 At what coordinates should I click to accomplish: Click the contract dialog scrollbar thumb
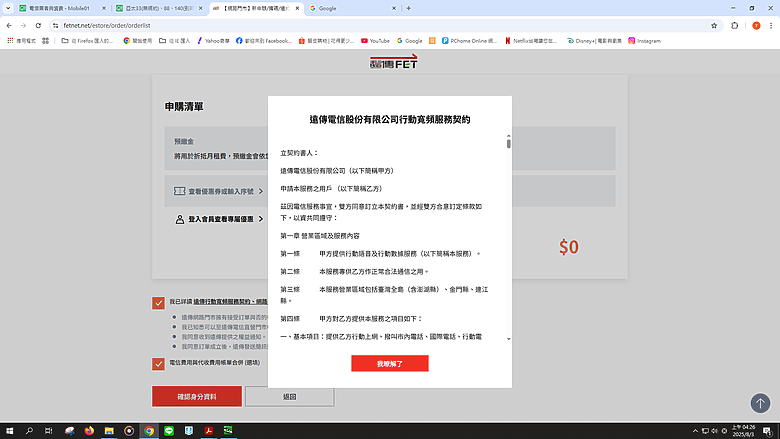(x=508, y=144)
